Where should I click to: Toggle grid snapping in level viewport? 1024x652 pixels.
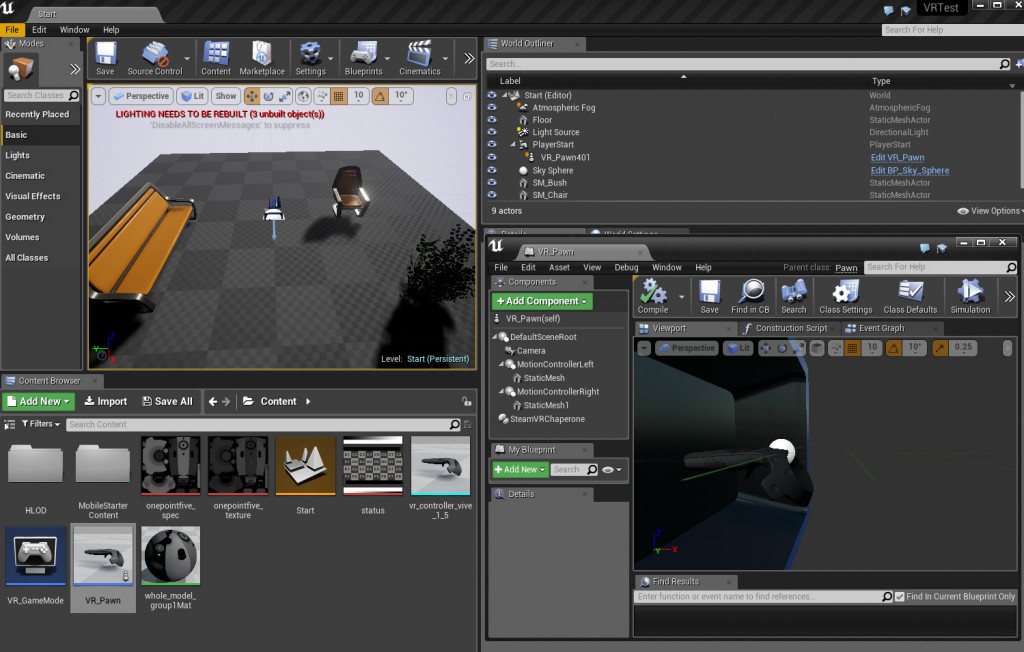[338, 96]
